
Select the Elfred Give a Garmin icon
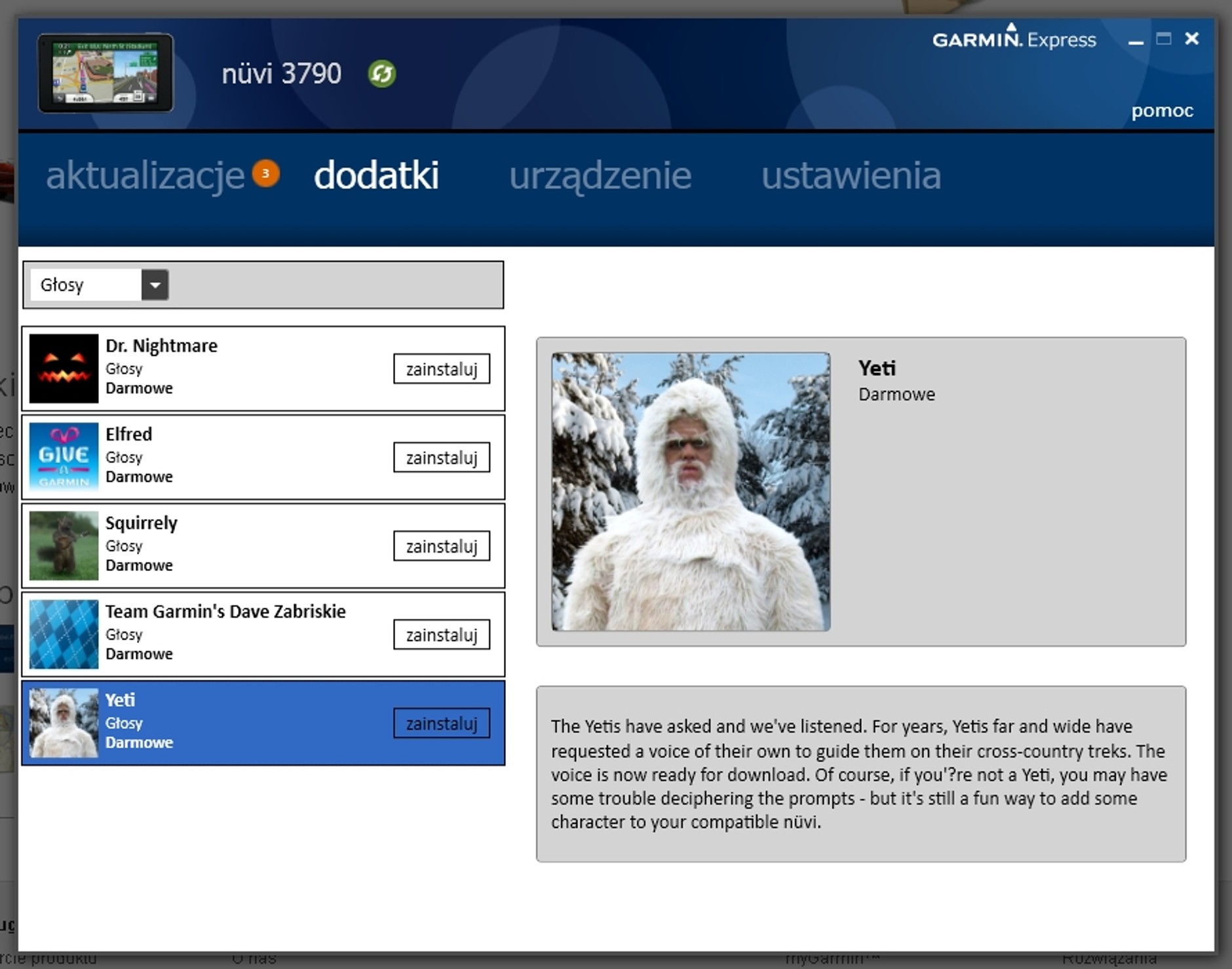tap(64, 457)
